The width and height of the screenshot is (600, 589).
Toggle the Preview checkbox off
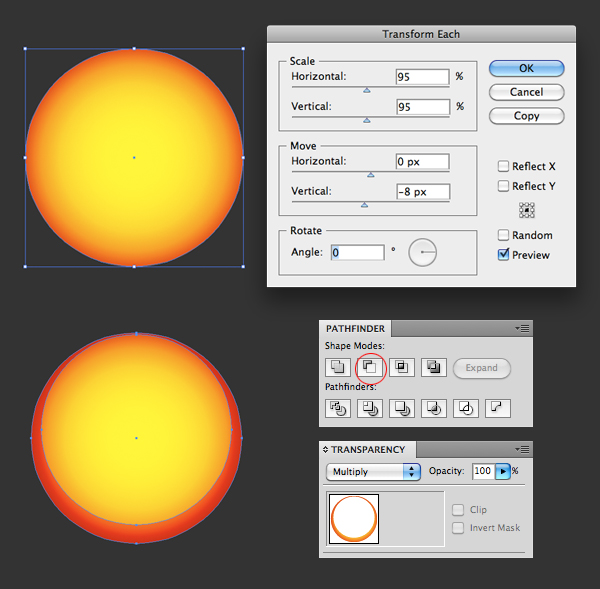504,255
